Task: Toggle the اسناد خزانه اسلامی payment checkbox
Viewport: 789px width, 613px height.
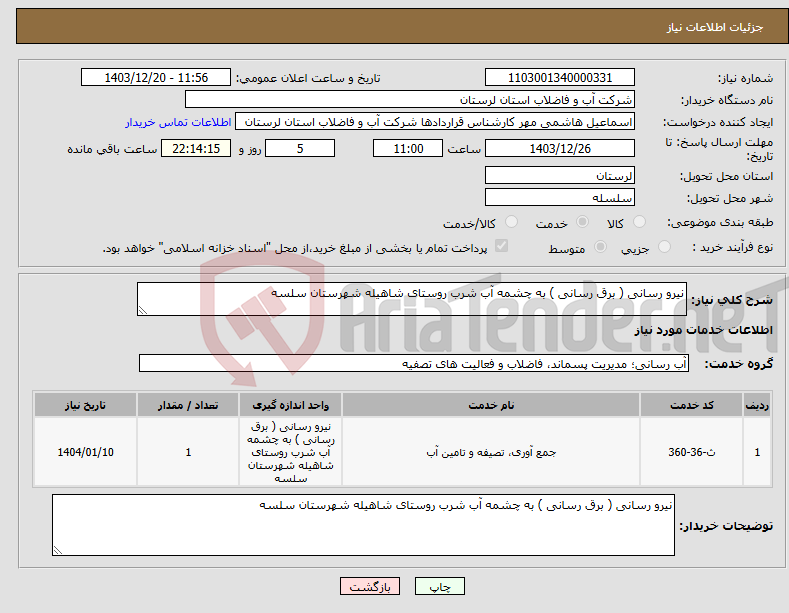Action: pyautogui.click(x=501, y=246)
